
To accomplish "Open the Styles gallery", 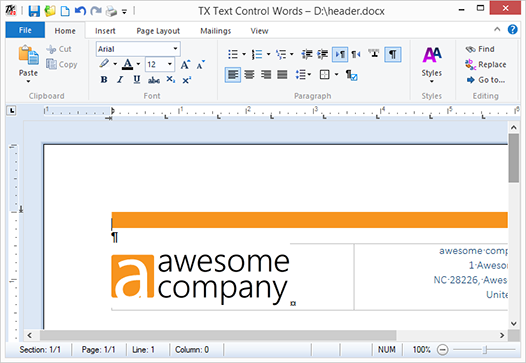I will [x=432, y=64].
